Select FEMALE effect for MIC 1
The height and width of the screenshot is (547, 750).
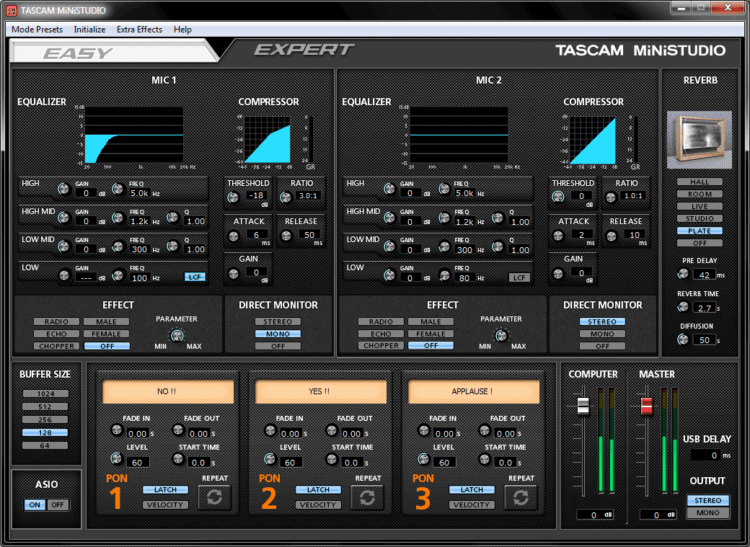pyautogui.click(x=106, y=334)
